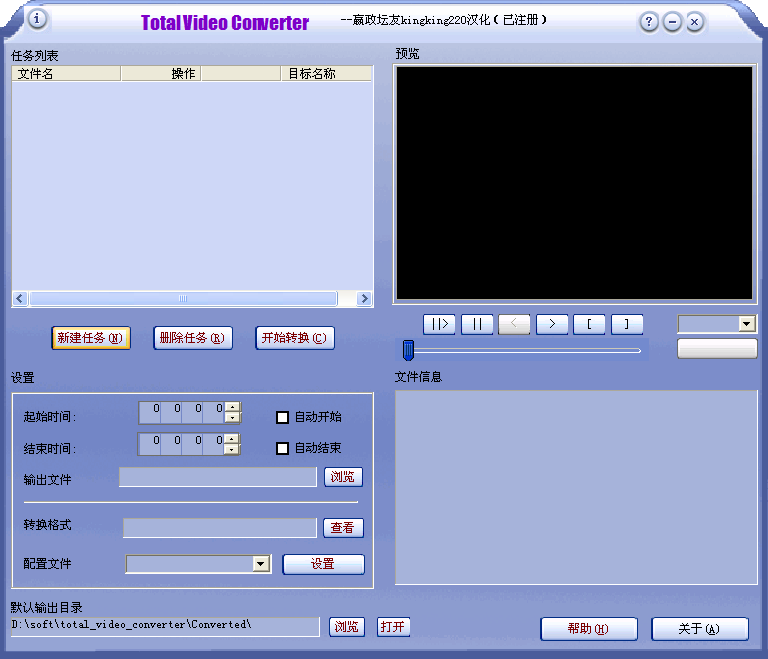Click the 转换格式 input field
Viewport: 768px width, 659px height.
(220, 528)
